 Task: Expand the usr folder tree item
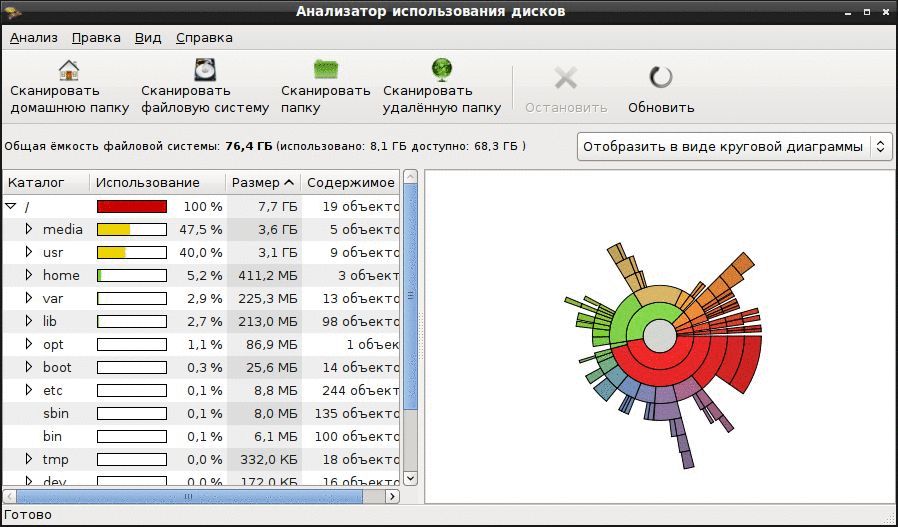[29, 252]
